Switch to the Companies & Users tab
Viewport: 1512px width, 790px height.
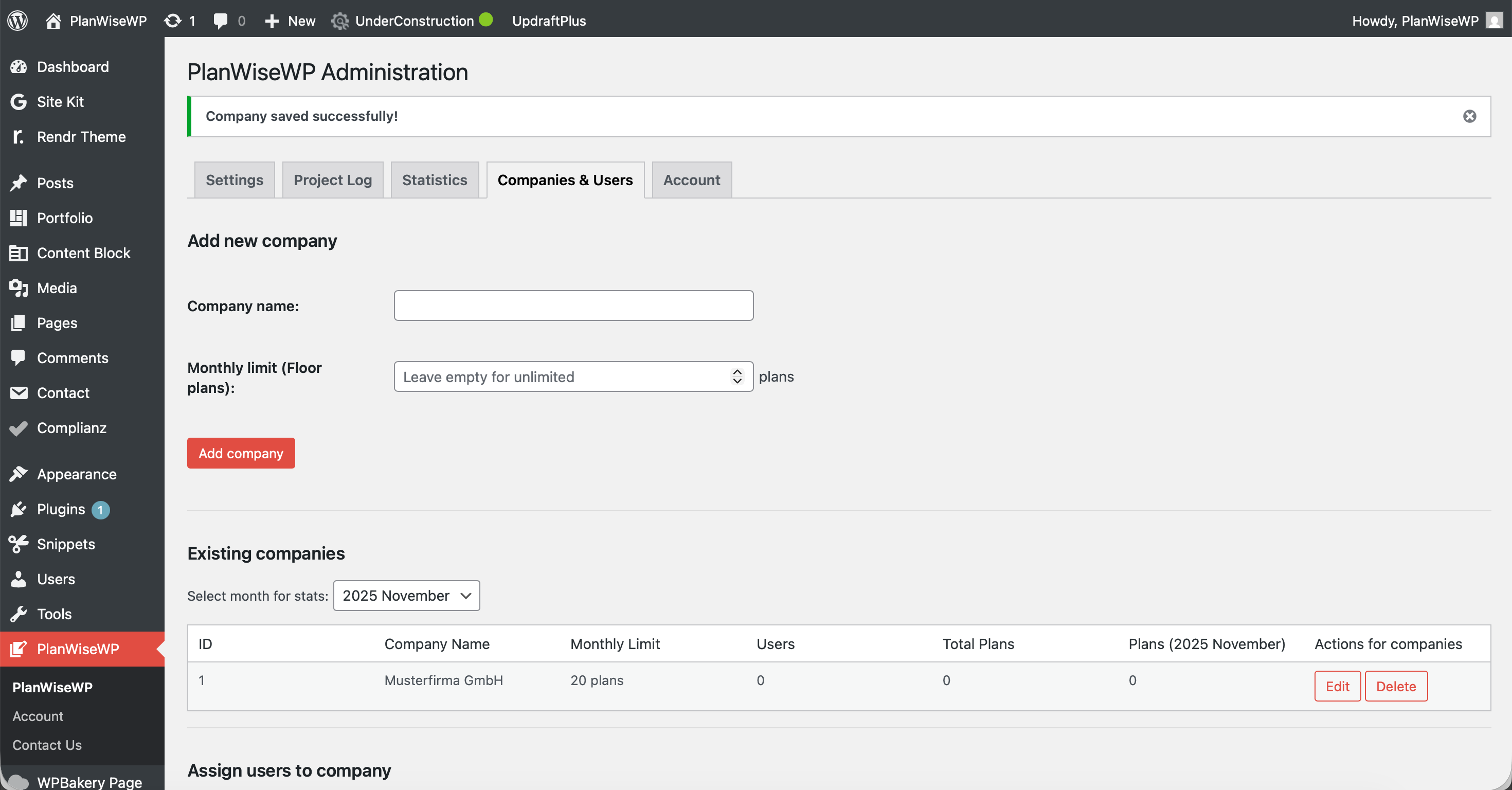(x=564, y=179)
